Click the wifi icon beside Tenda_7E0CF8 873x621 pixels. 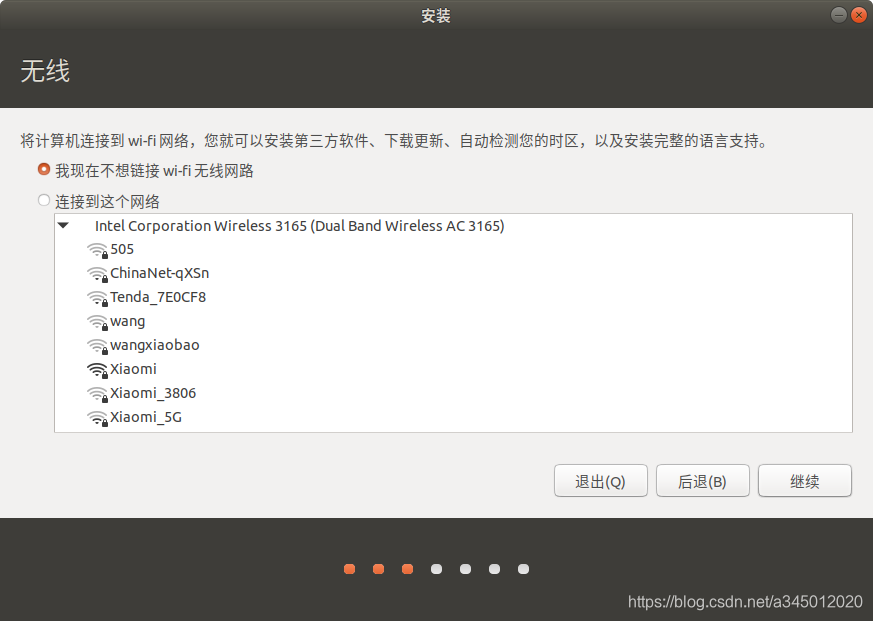[x=97, y=299]
